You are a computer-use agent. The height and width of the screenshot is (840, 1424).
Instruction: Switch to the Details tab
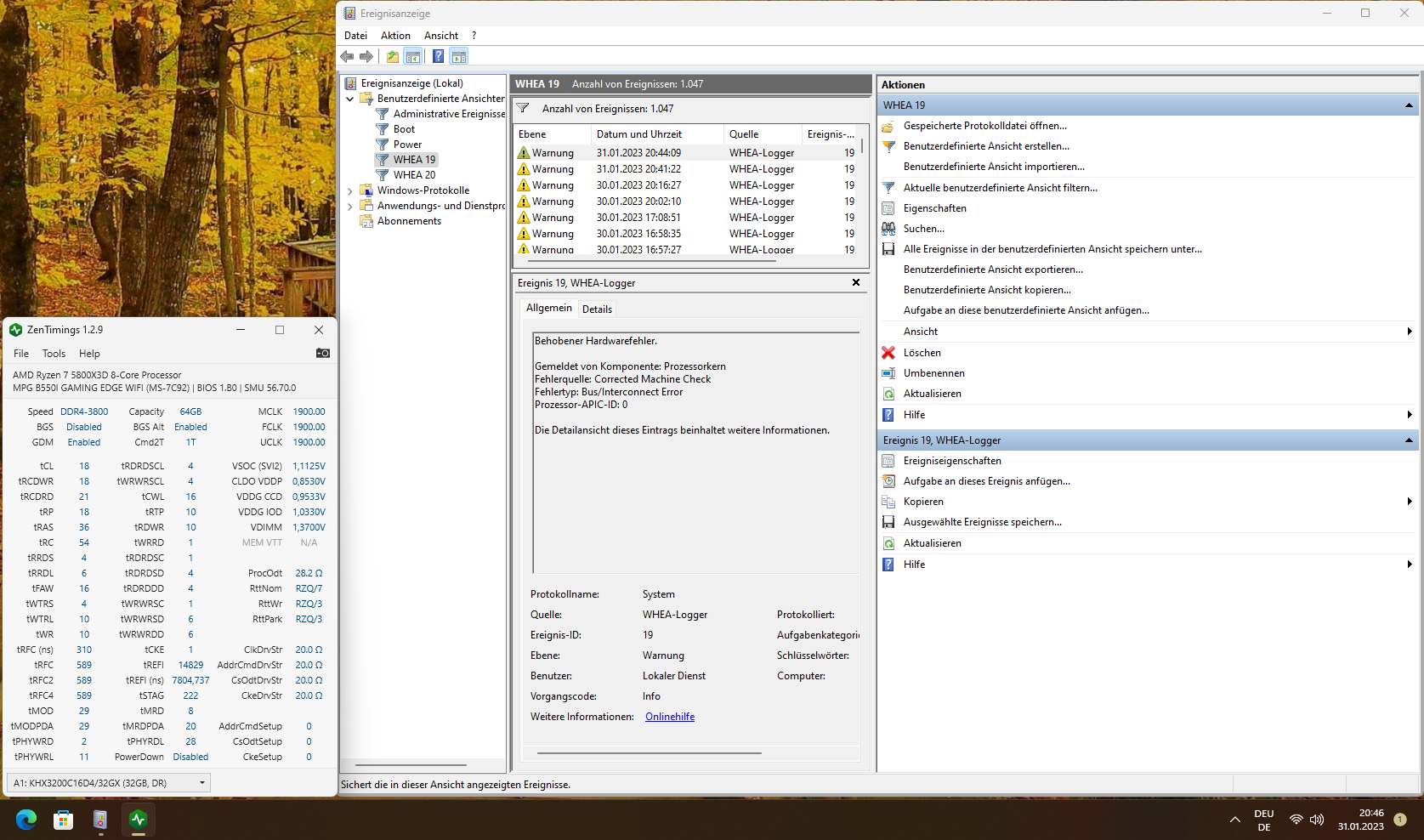point(597,309)
